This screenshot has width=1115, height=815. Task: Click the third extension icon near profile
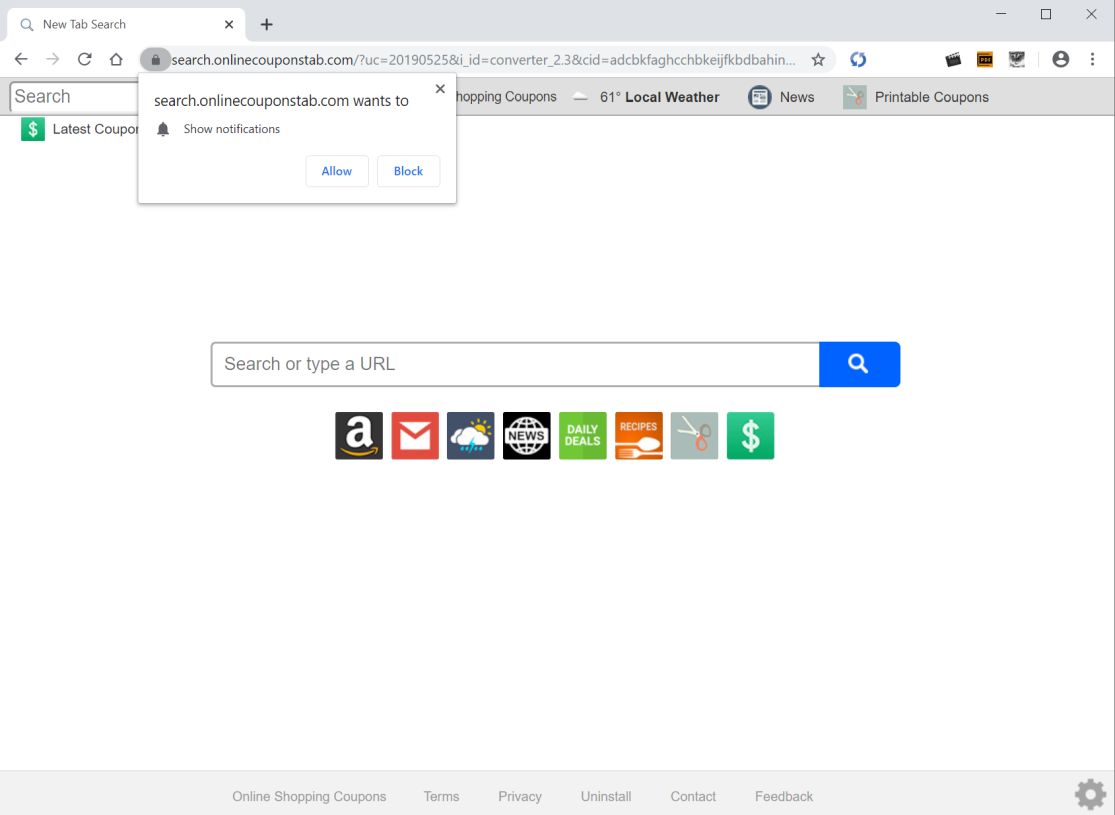tap(1017, 60)
